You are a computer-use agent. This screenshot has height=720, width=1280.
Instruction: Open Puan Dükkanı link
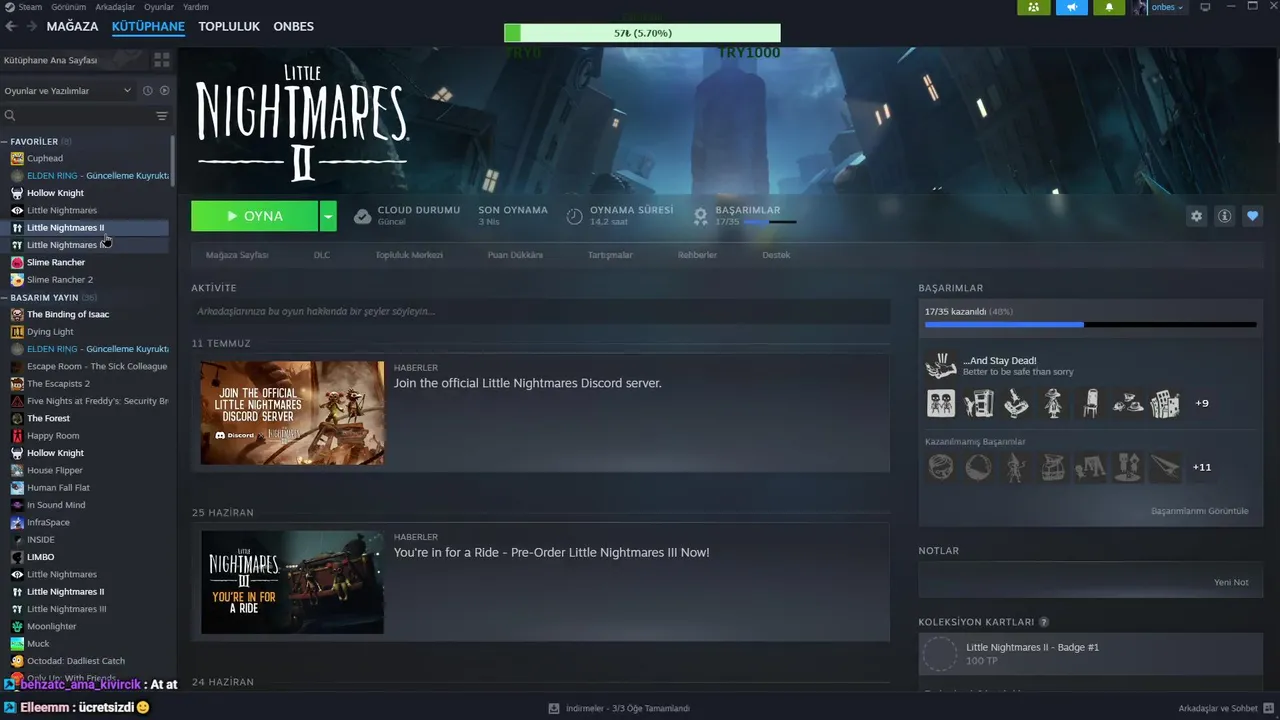(515, 255)
